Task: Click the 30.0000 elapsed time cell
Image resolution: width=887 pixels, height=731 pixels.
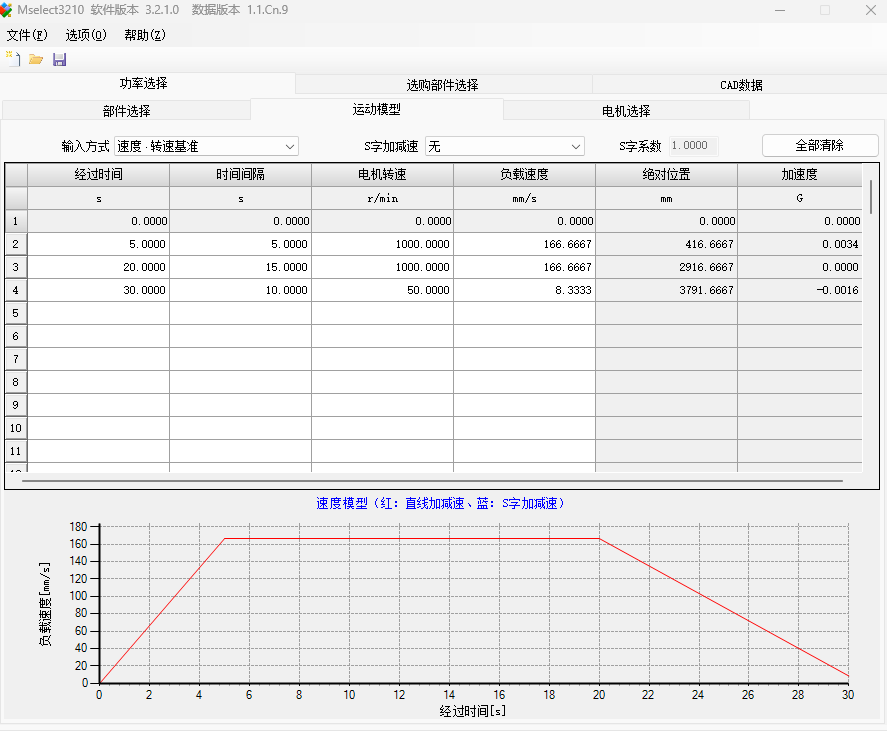Action: [x=98, y=290]
